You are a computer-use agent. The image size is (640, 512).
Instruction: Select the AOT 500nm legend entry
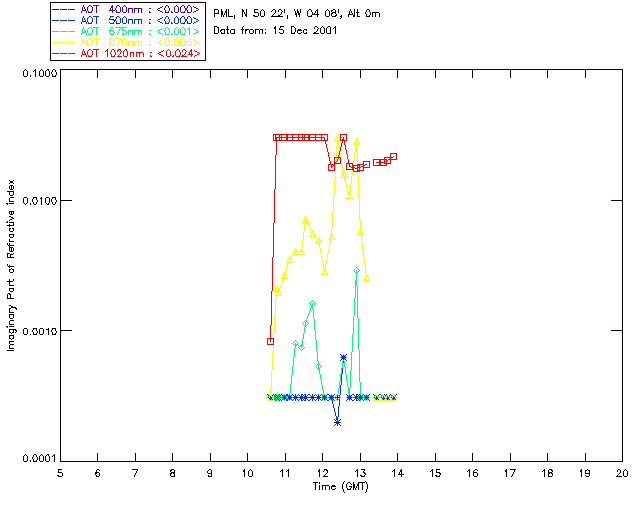(126, 20)
